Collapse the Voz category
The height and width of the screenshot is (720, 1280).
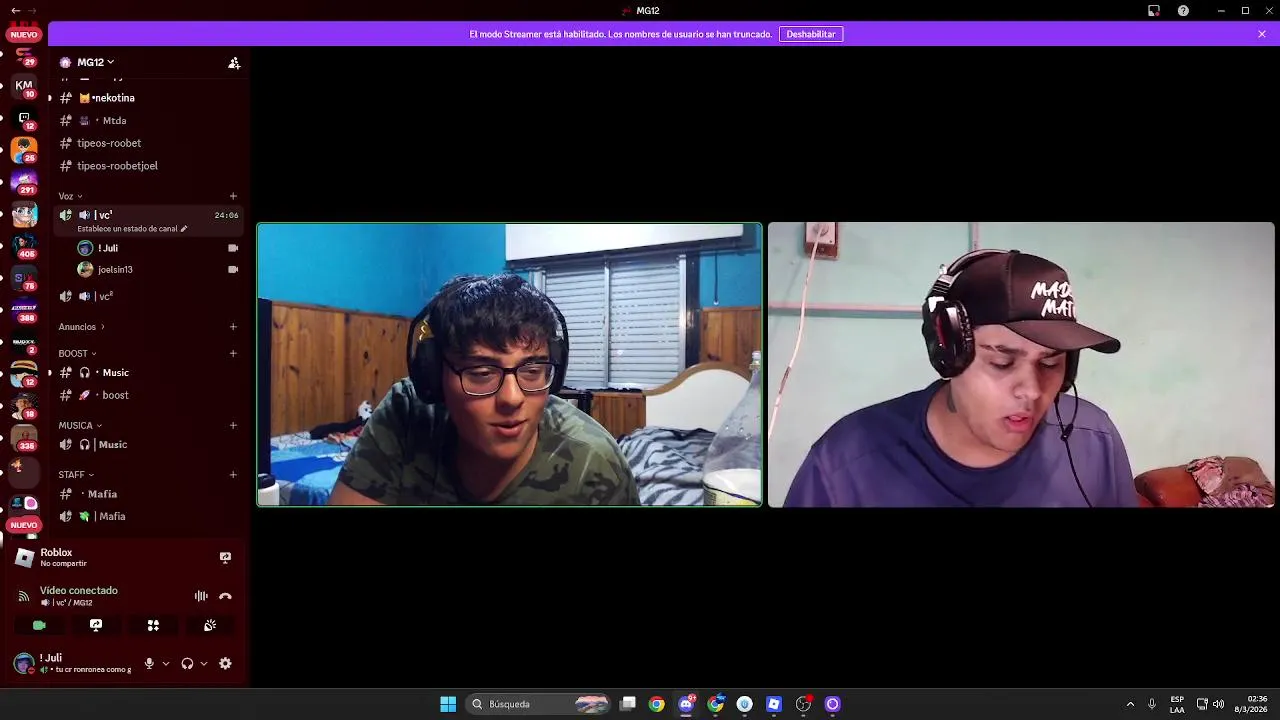pos(70,196)
